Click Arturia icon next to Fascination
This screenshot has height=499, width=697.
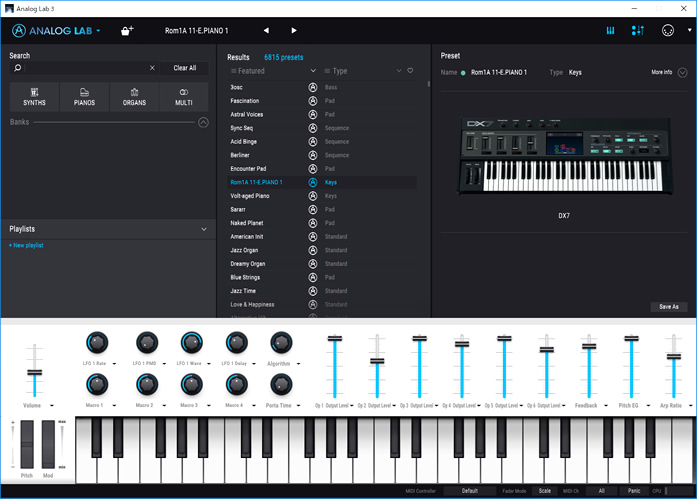313,101
